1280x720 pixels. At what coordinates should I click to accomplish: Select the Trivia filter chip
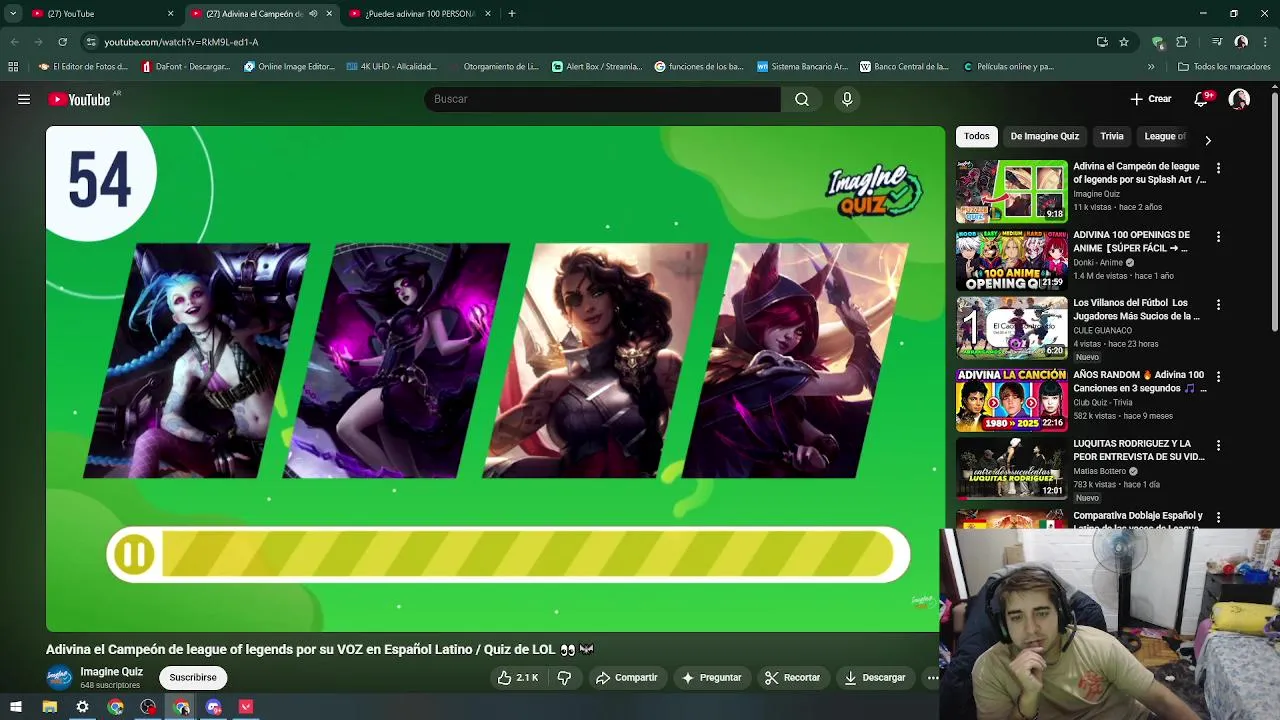(1112, 136)
